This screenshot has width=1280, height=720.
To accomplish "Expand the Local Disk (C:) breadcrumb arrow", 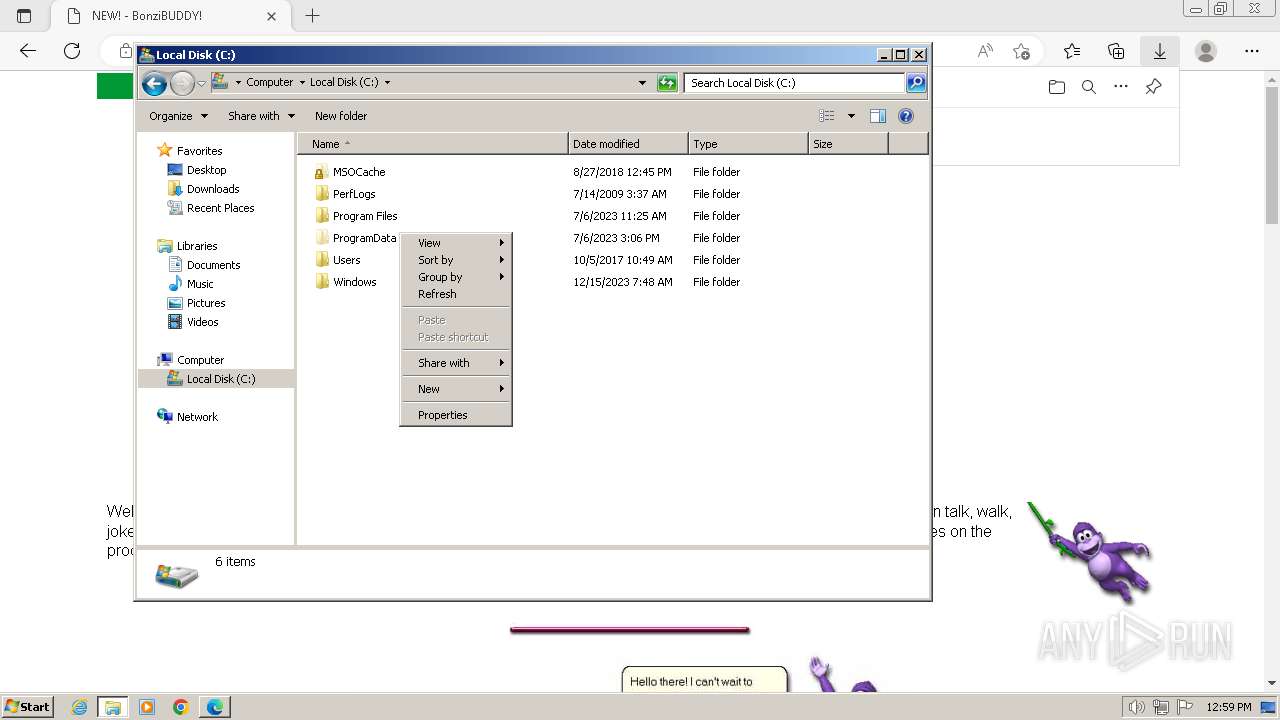I will click(x=387, y=83).
